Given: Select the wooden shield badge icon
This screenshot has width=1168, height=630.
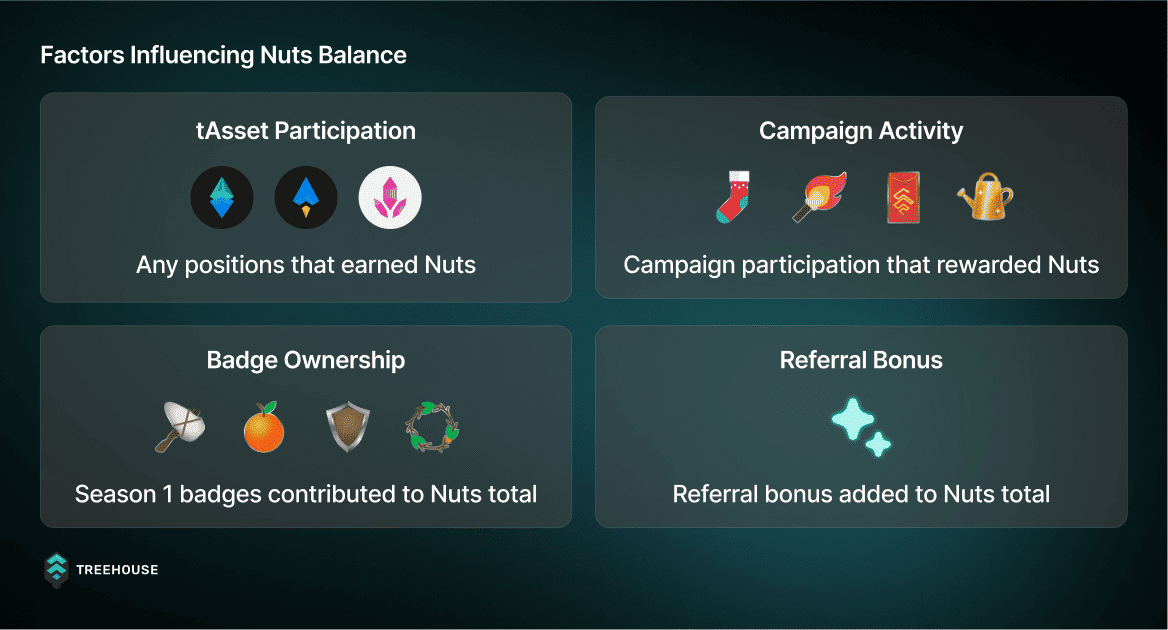Looking at the screenshot, I should pyautogui.click(x=348, y=427).
